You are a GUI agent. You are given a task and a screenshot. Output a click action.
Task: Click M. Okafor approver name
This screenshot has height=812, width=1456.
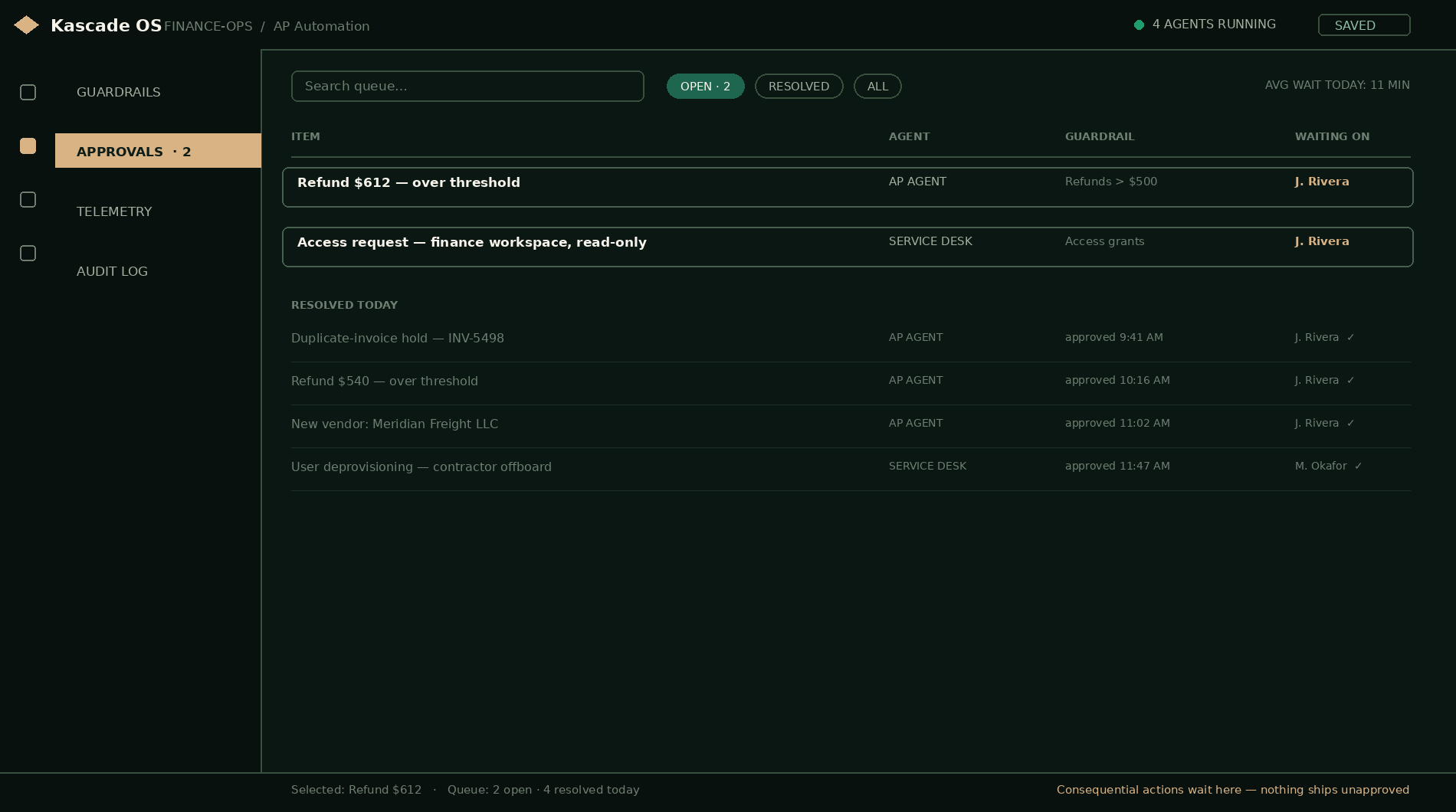pos(1320,466)
